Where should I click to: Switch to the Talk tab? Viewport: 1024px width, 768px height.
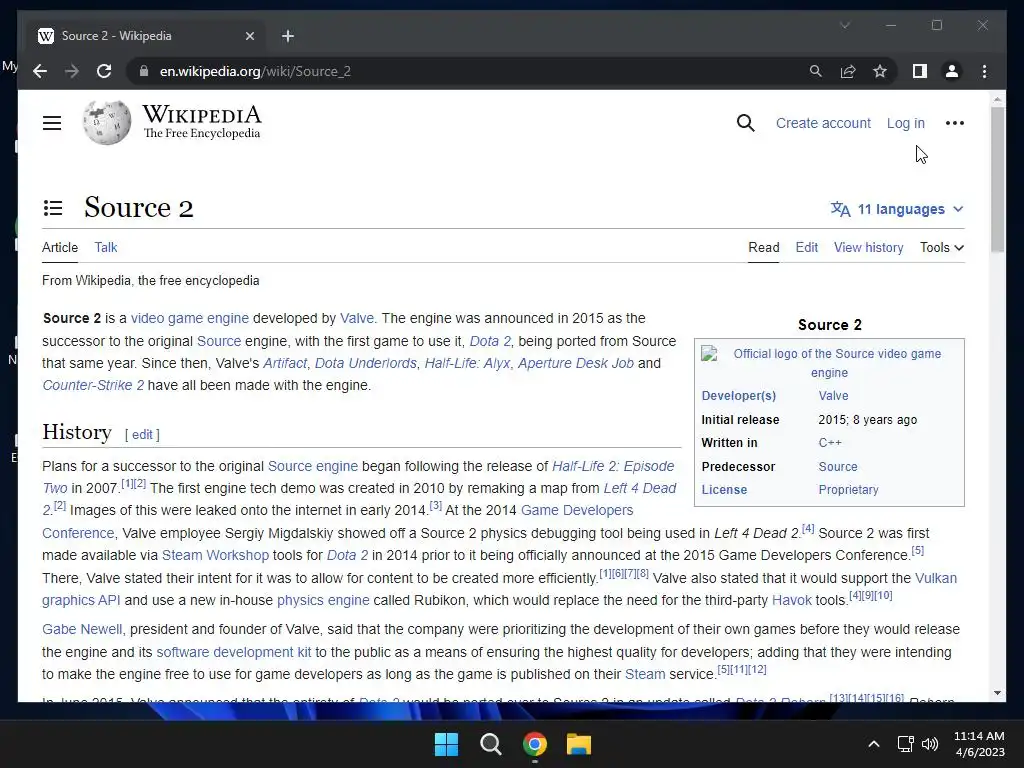[106, 248]
